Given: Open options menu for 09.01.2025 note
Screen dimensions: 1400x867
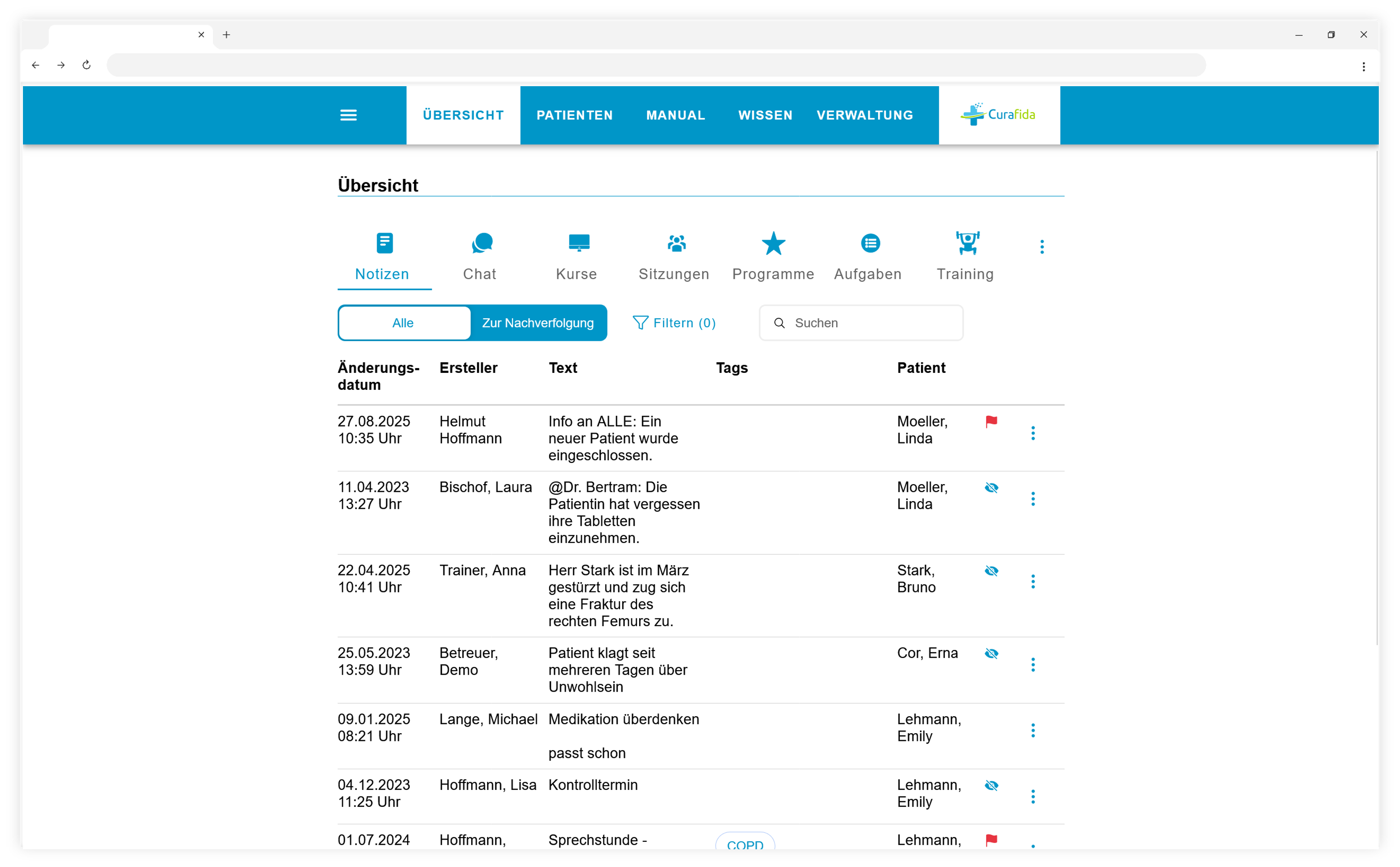Looking at the screenshot, I should [1033, 731].
